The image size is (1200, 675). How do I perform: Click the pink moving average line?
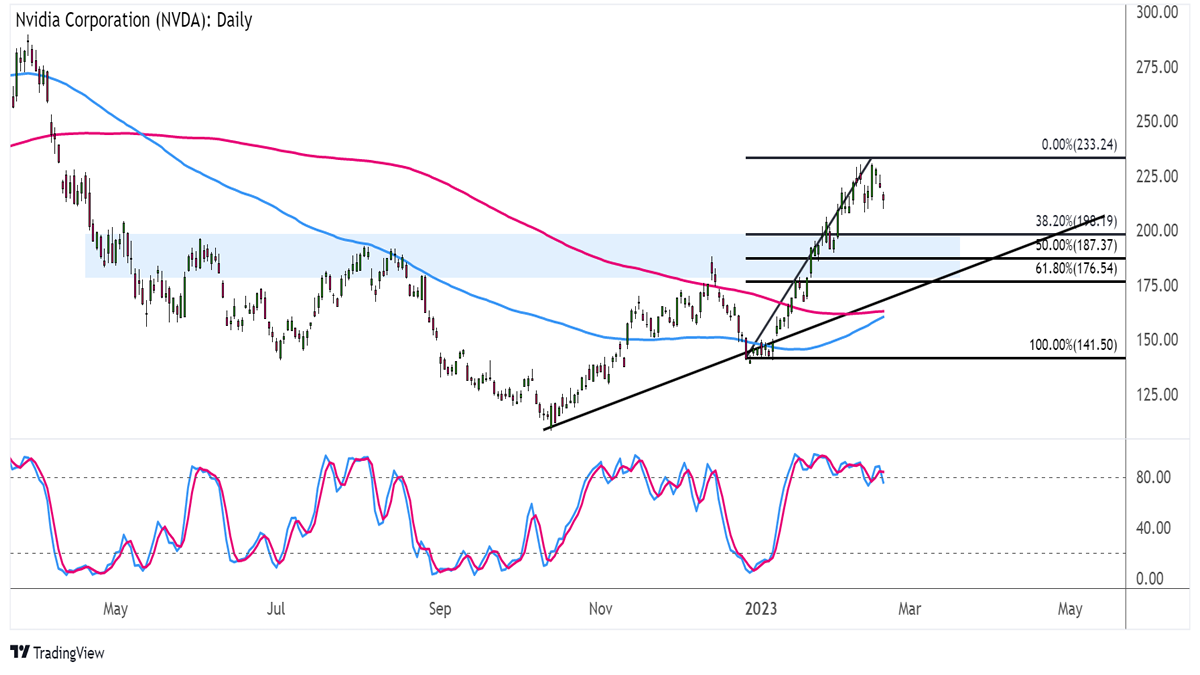coord(300,152)
